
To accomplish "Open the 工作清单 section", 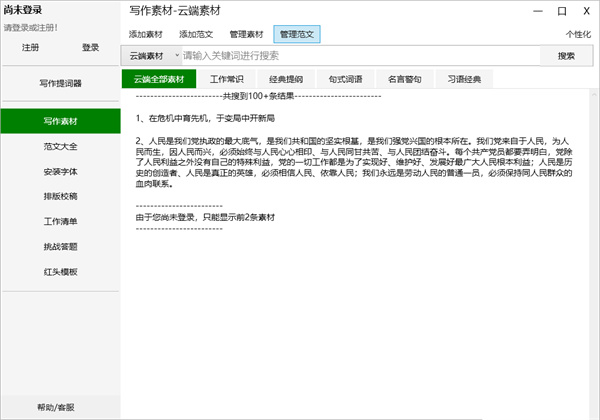I will tap(60, 221).
